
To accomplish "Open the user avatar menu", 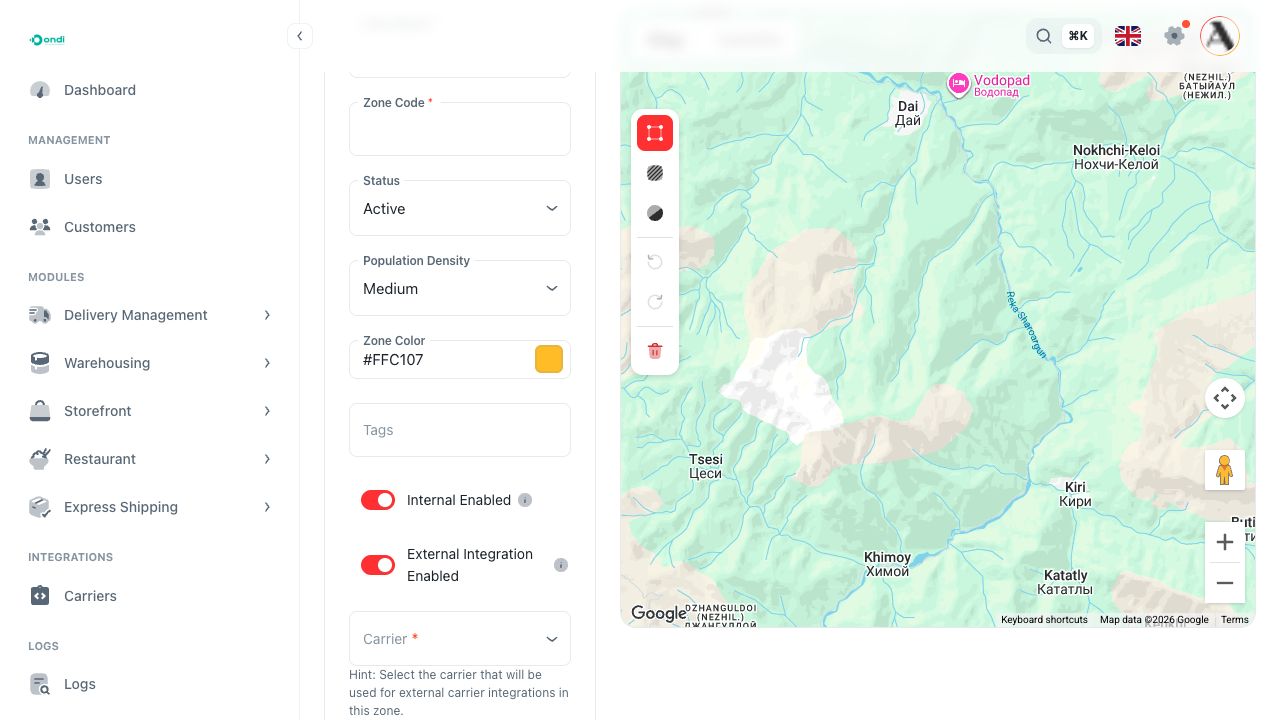I will 1220,36.
